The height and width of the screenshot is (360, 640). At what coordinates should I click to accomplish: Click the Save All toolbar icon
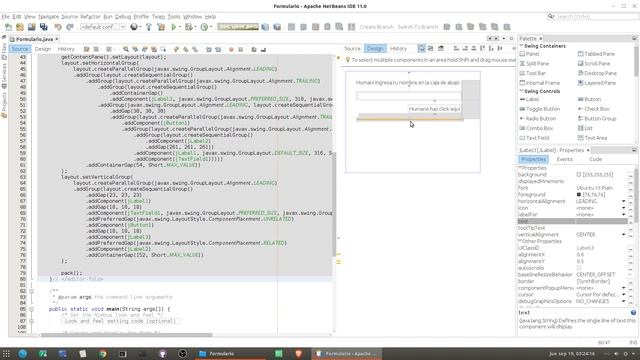pyautogui.click(x=43, y=27)
